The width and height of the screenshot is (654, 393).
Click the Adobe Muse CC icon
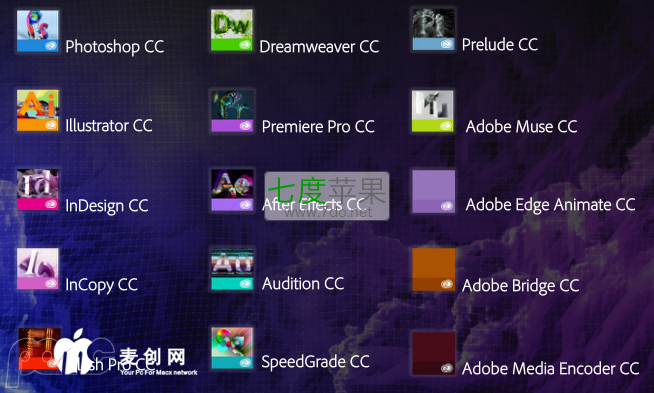[433, 111]
